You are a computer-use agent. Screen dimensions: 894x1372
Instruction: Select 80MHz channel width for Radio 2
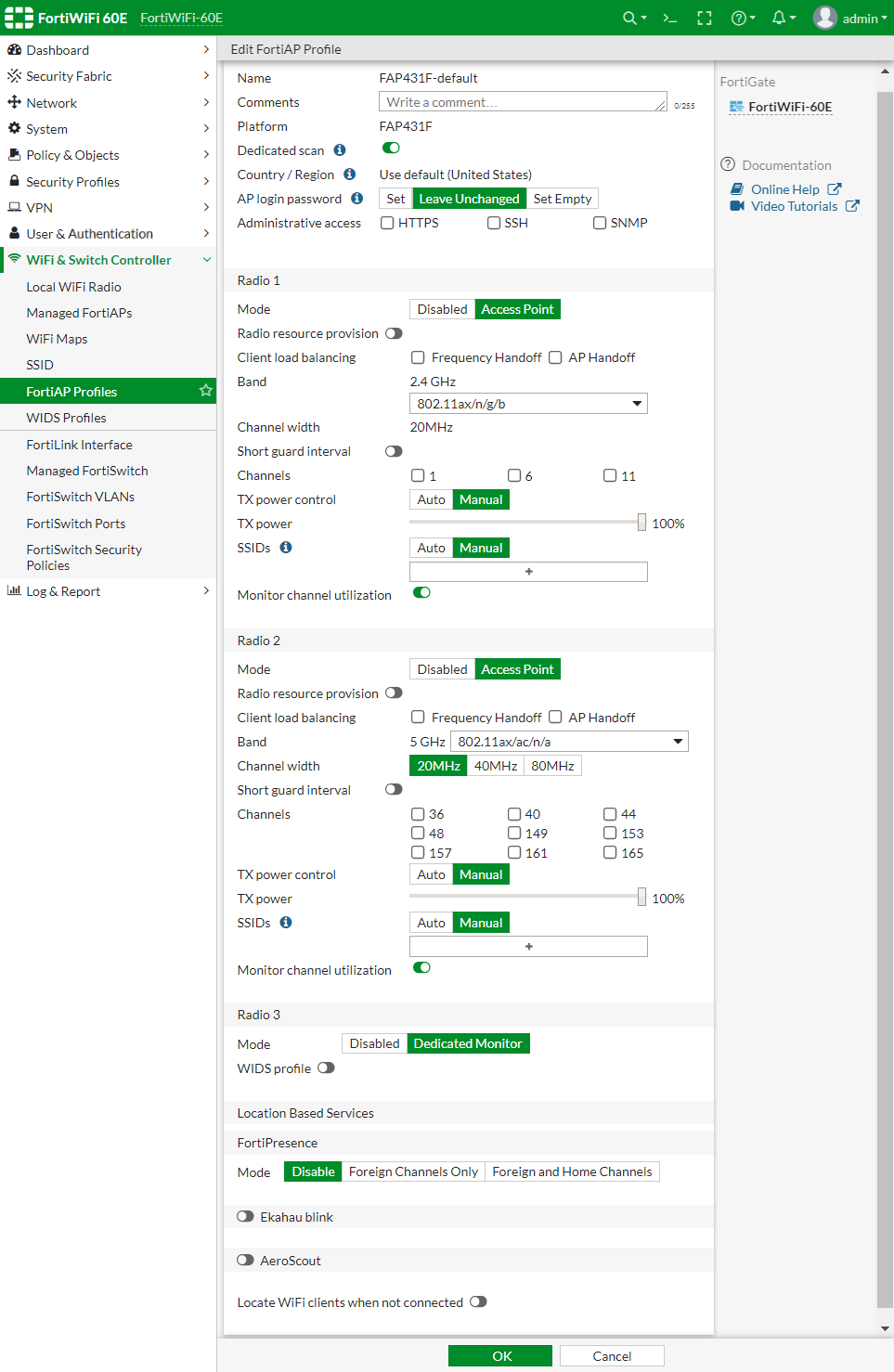552,765
